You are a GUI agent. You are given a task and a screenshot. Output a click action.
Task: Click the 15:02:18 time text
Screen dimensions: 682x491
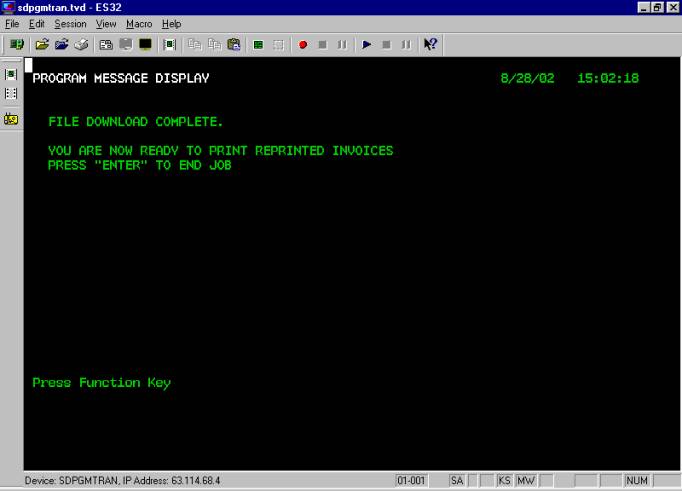608,78
